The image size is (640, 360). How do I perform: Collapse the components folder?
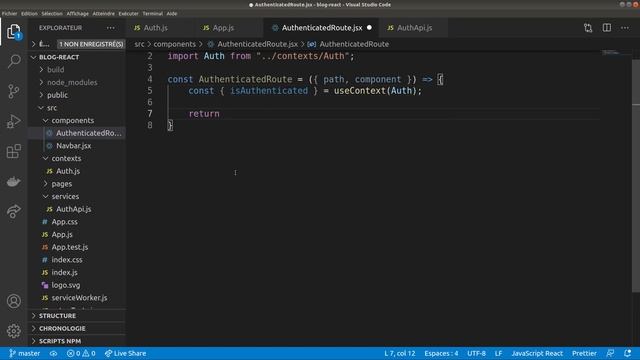[77, 120]
